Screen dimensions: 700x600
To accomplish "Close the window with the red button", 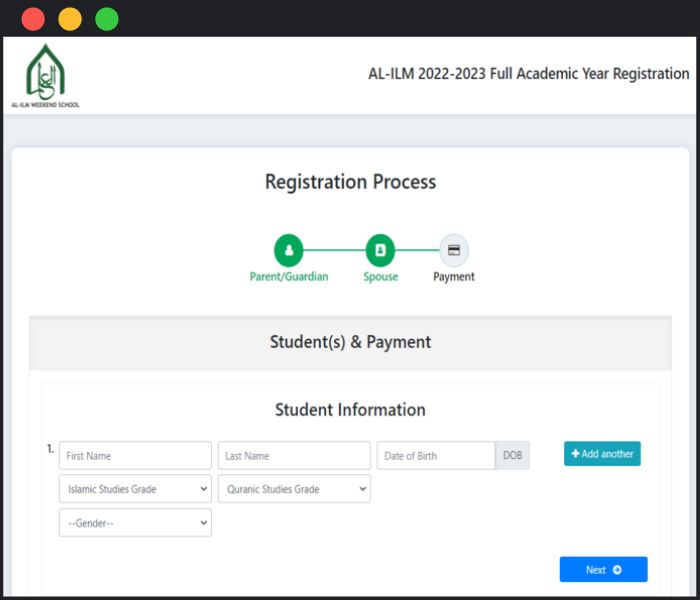I will point(33,19).
